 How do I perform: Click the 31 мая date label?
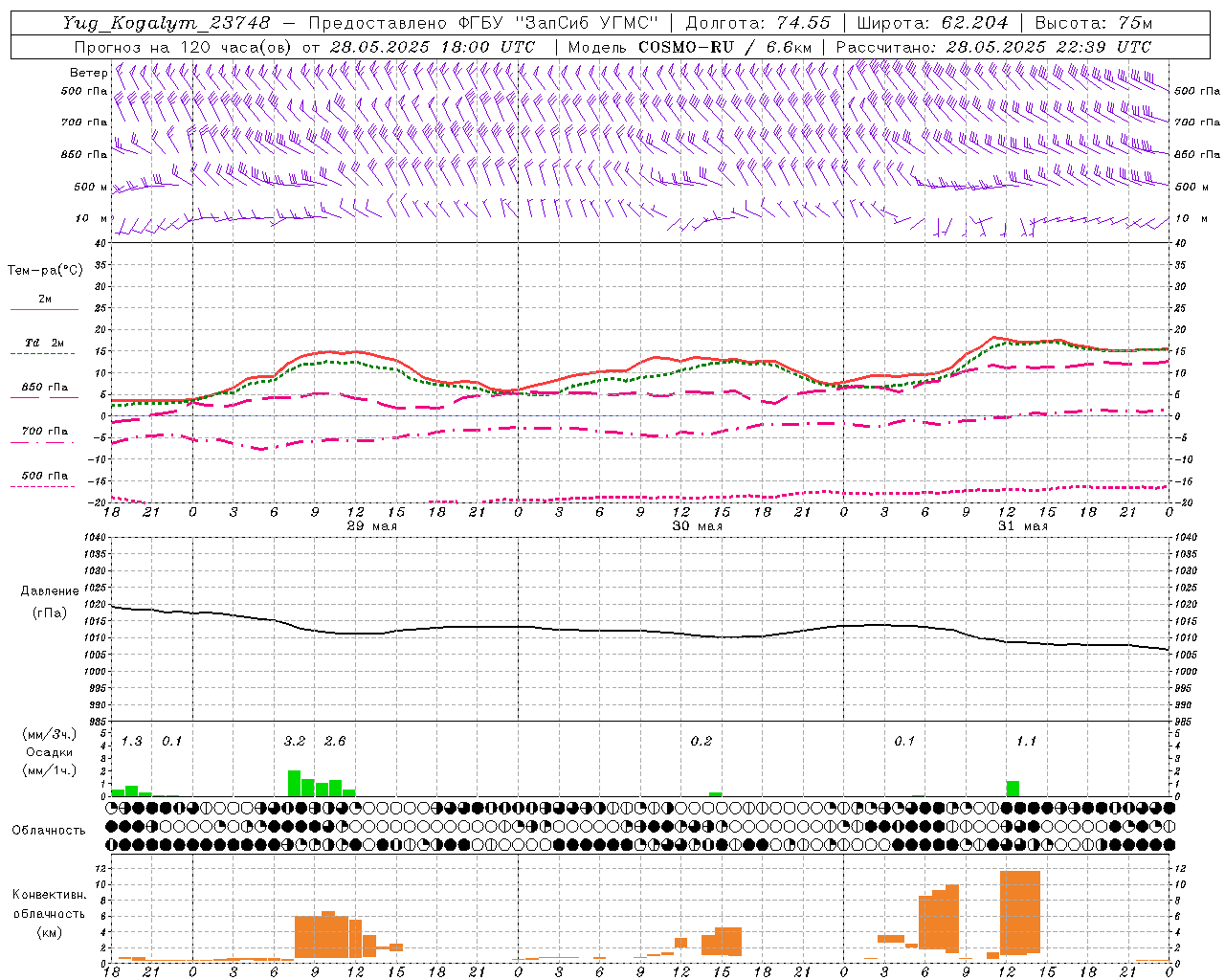[1022, 526]
